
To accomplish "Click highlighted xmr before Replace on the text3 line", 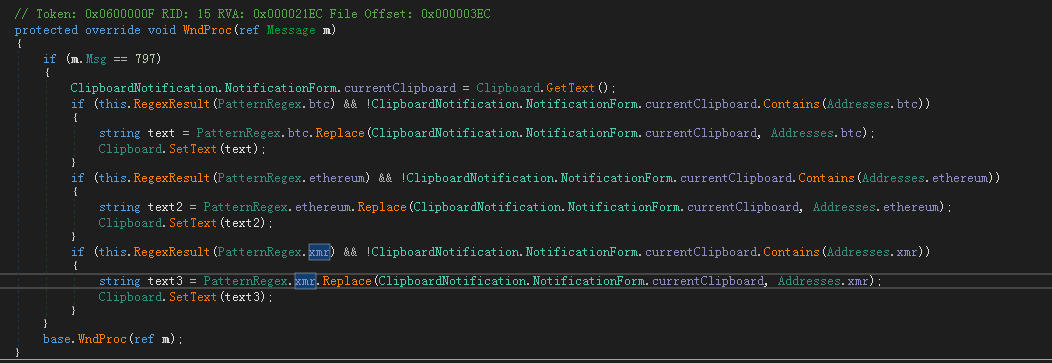I will (x=305, y=281).
